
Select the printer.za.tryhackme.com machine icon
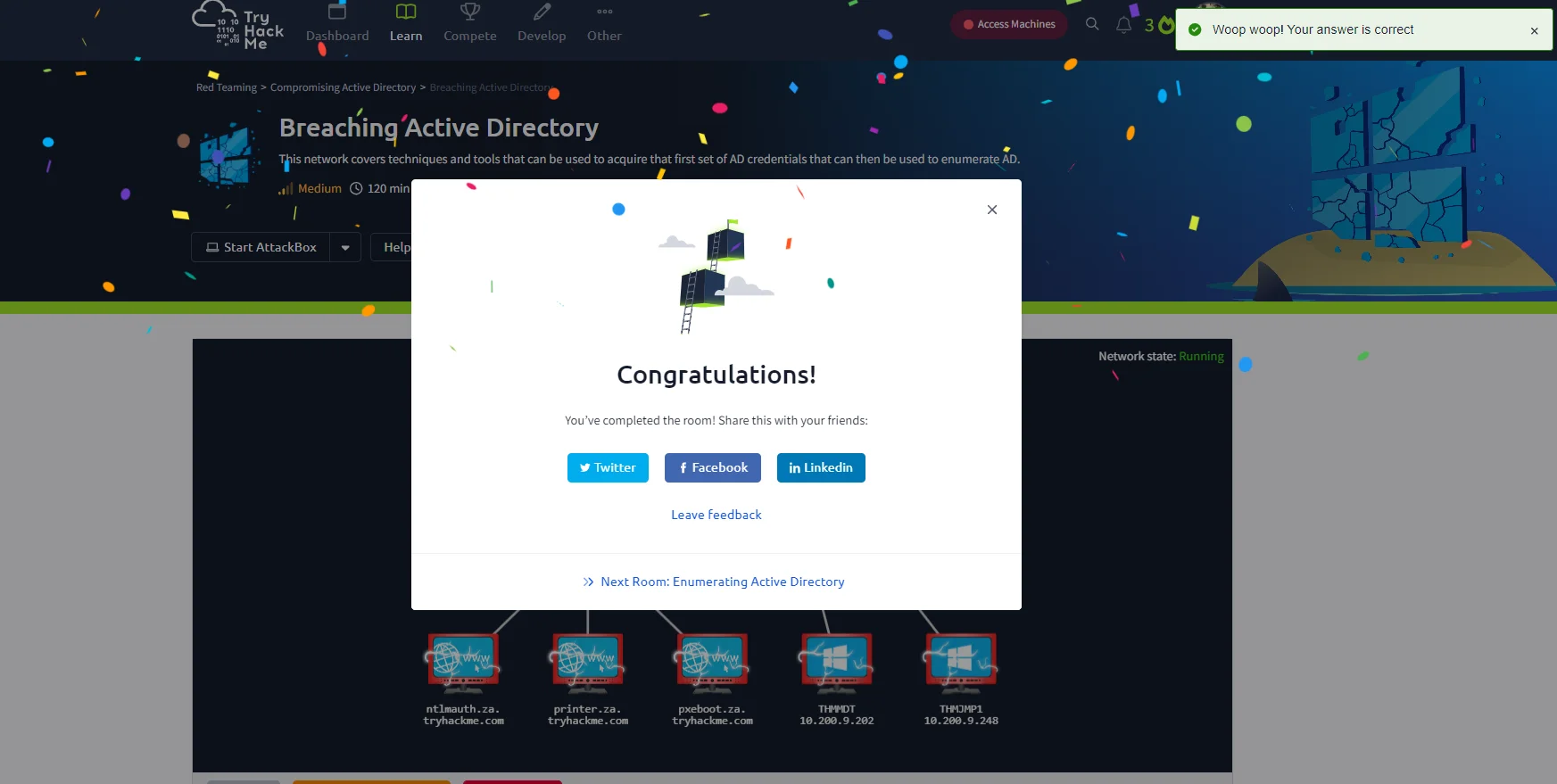tap(588, 663)
